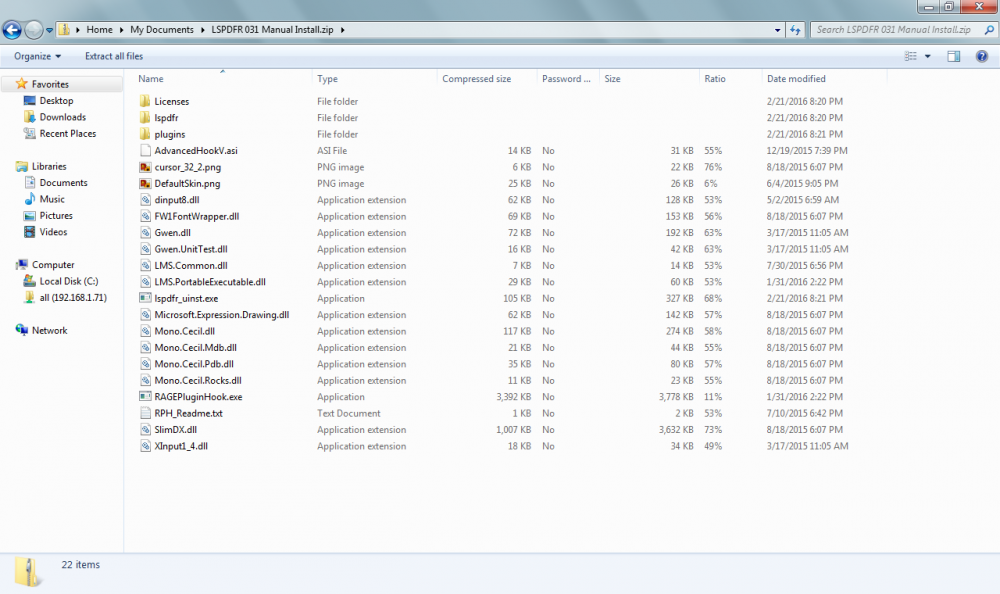Select the RAGEPluginHook.exe application icon
Image resolution: width=1000 pixels, height=594 pixels.
(145, 397)
